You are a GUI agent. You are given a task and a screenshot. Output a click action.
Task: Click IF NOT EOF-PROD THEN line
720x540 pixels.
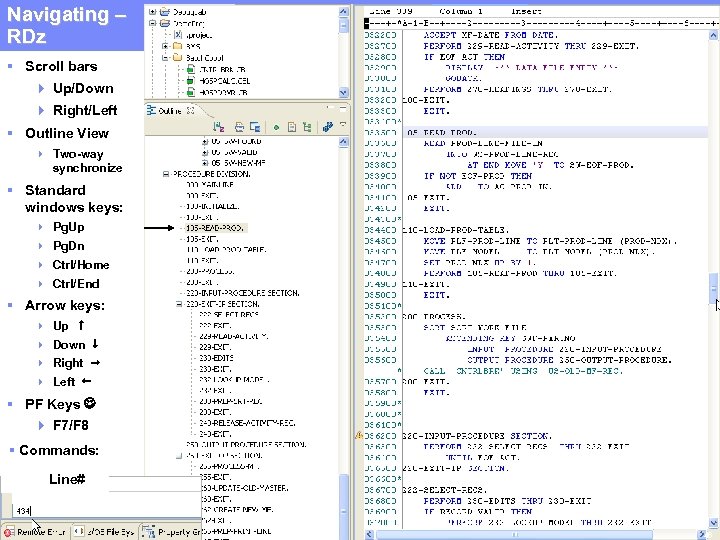(x=478, y=176)
